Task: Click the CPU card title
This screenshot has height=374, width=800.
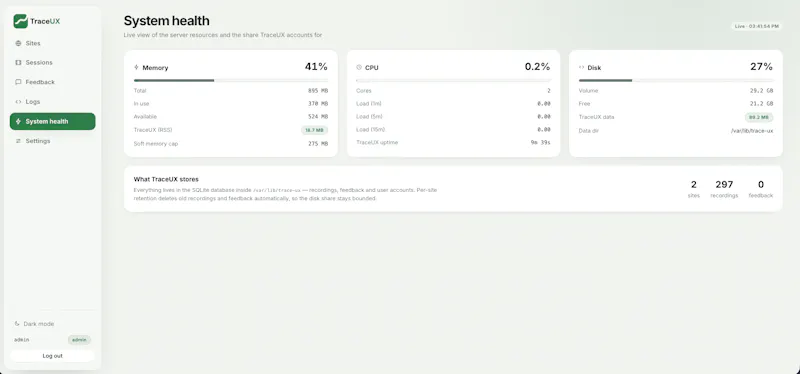Action: [372, 67]
